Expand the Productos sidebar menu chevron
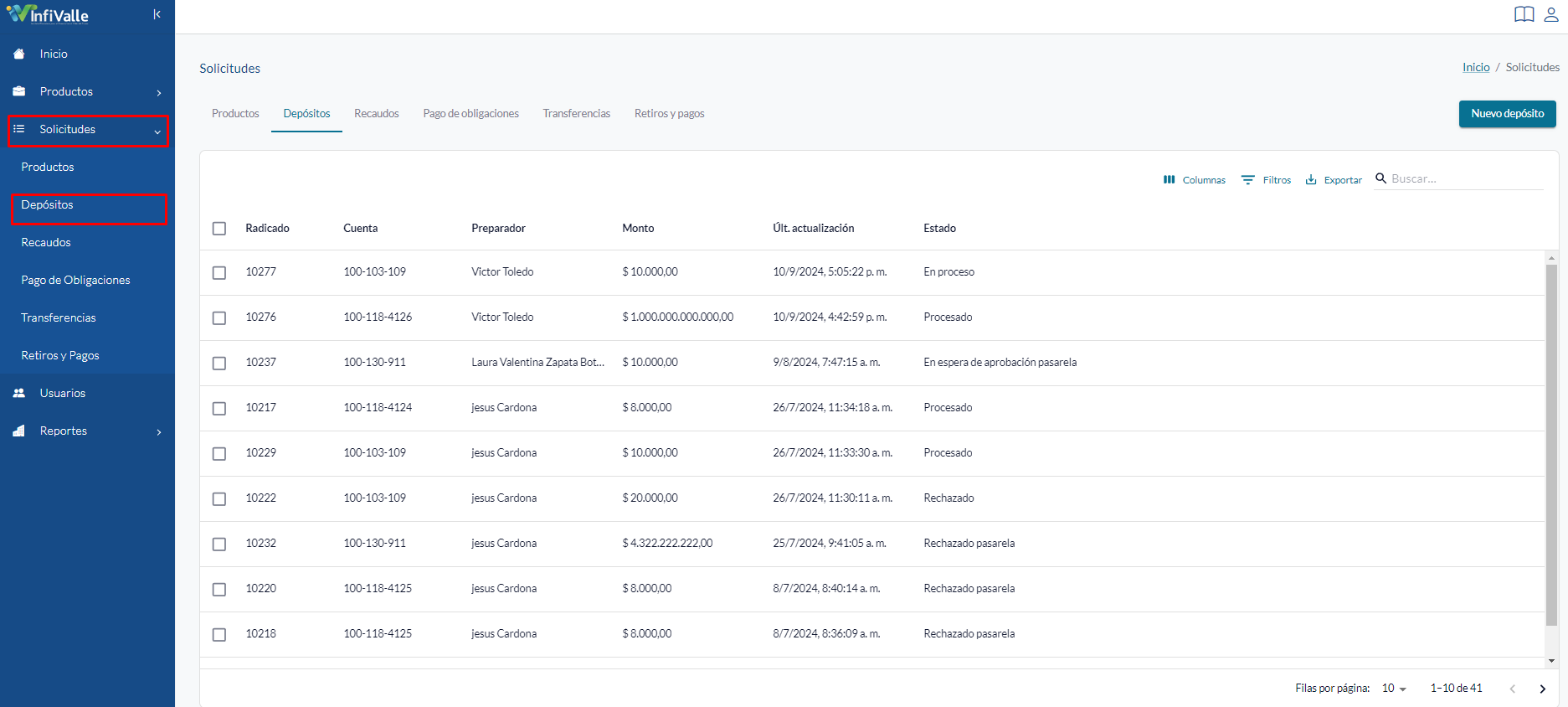 click(x=159, y=92)
